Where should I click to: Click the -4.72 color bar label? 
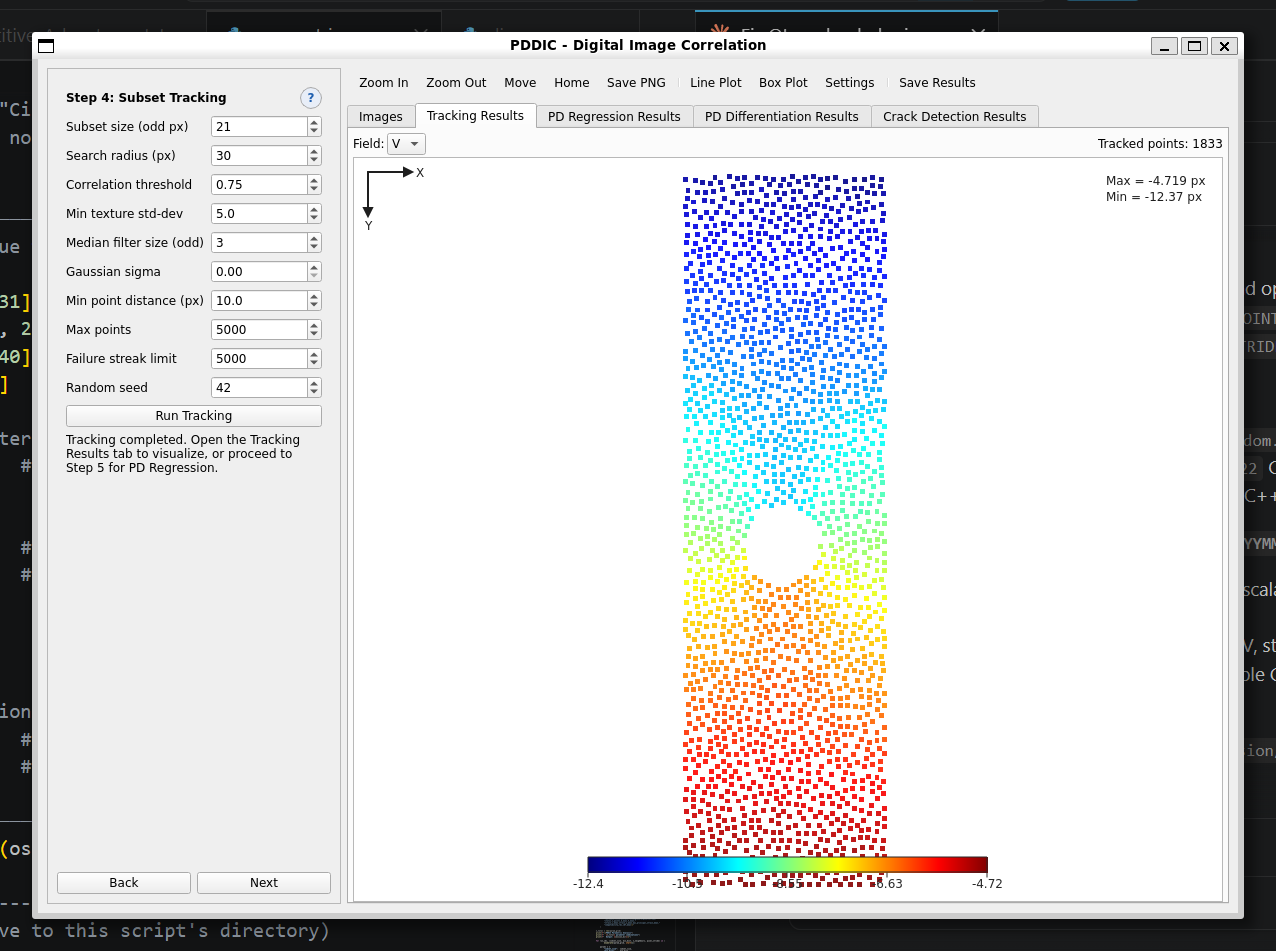[987, 884]
